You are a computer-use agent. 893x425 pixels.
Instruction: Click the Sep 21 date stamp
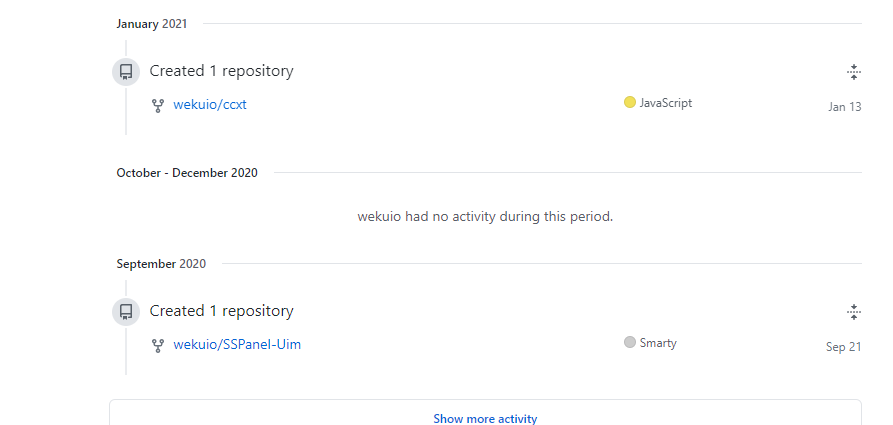point(843,347)
